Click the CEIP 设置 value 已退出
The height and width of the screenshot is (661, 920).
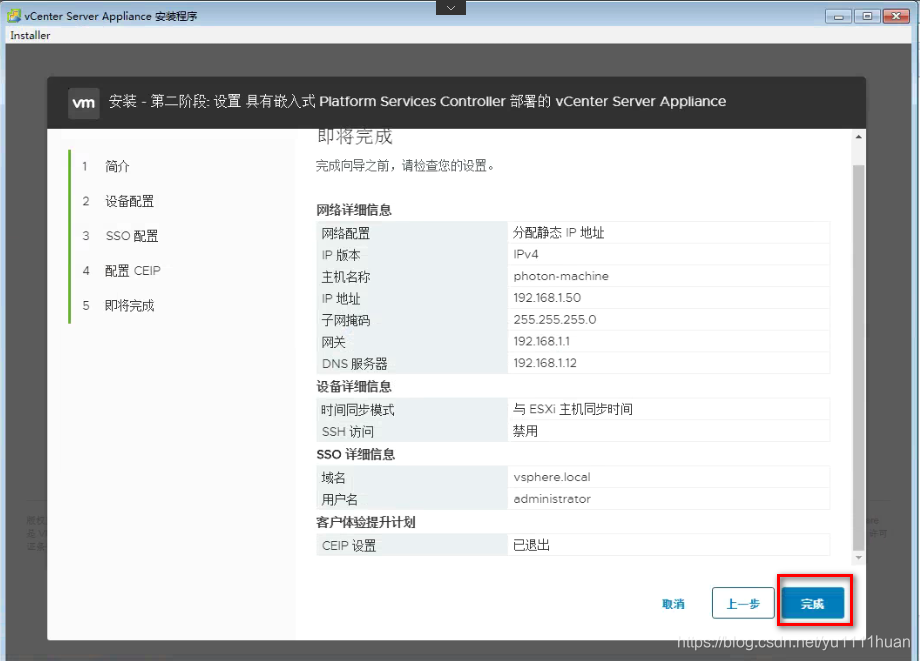click(531, 545)
